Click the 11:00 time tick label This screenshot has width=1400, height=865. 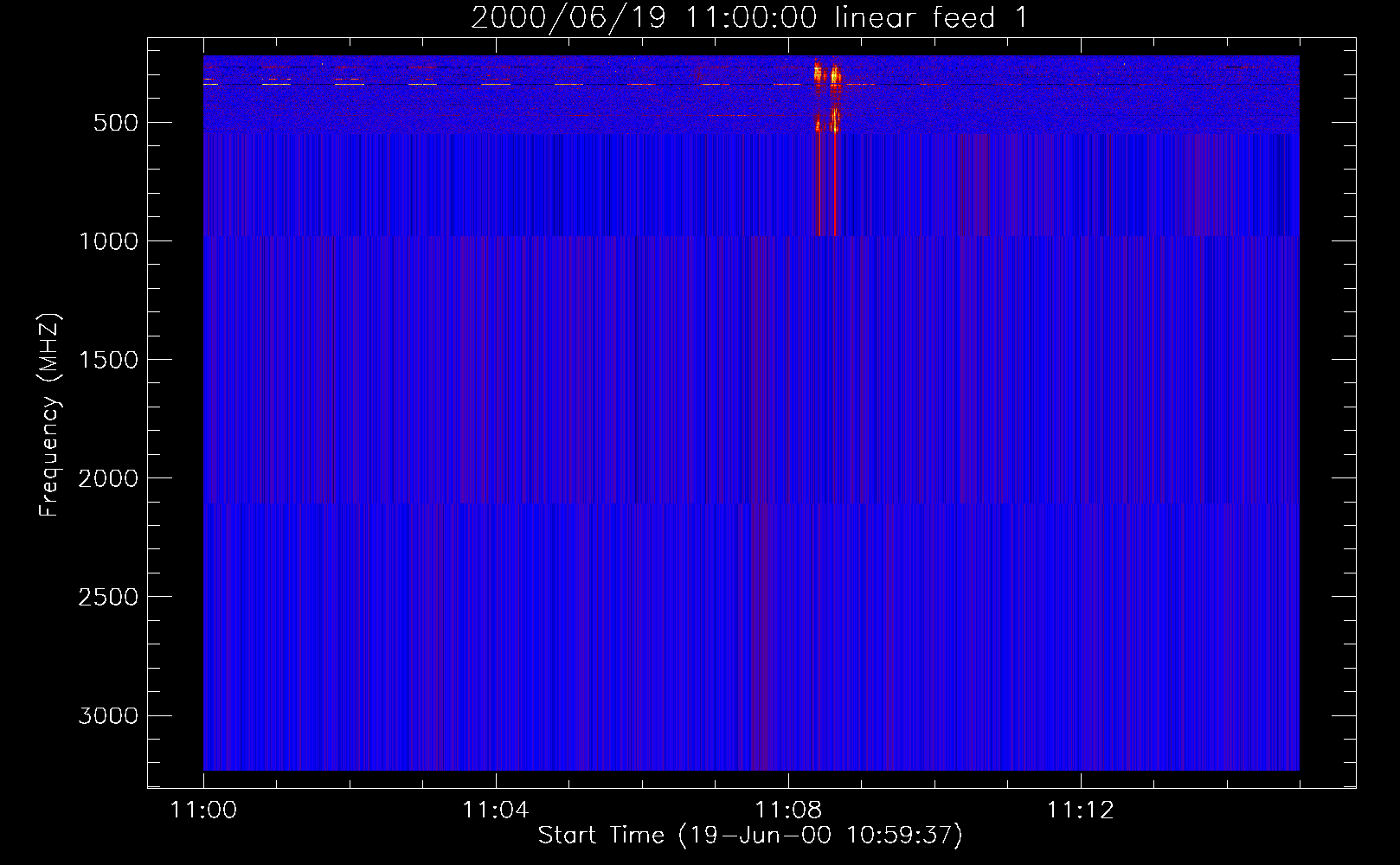click(203, 811)
